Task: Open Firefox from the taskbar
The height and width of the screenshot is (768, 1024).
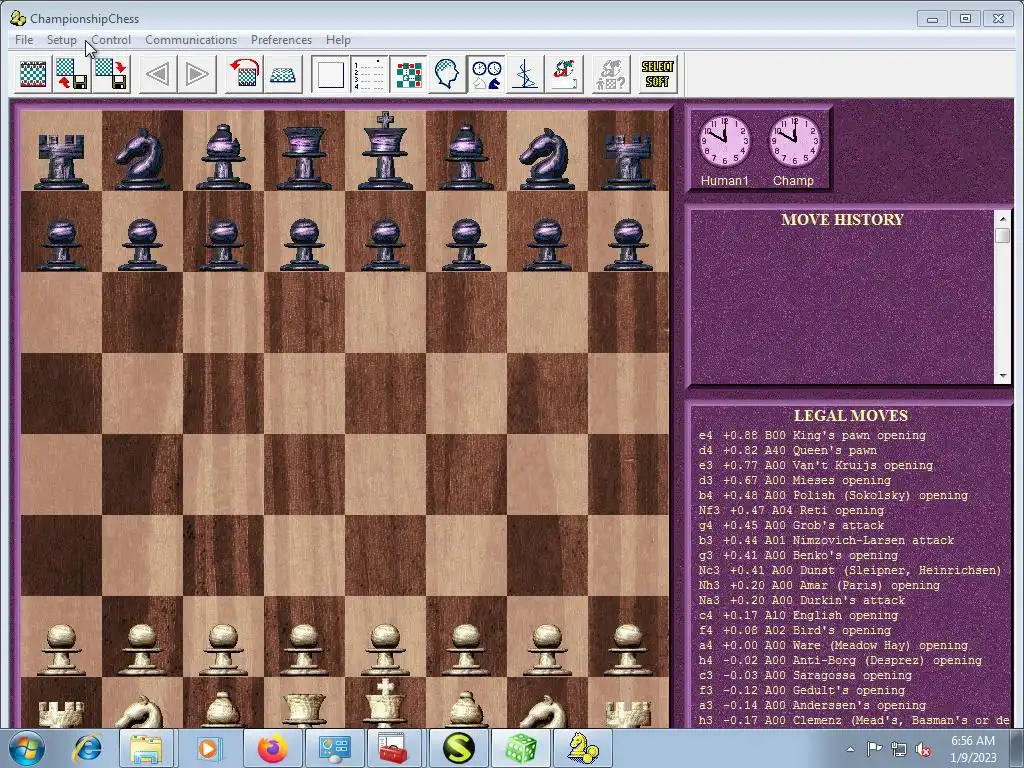Action: 272,748
